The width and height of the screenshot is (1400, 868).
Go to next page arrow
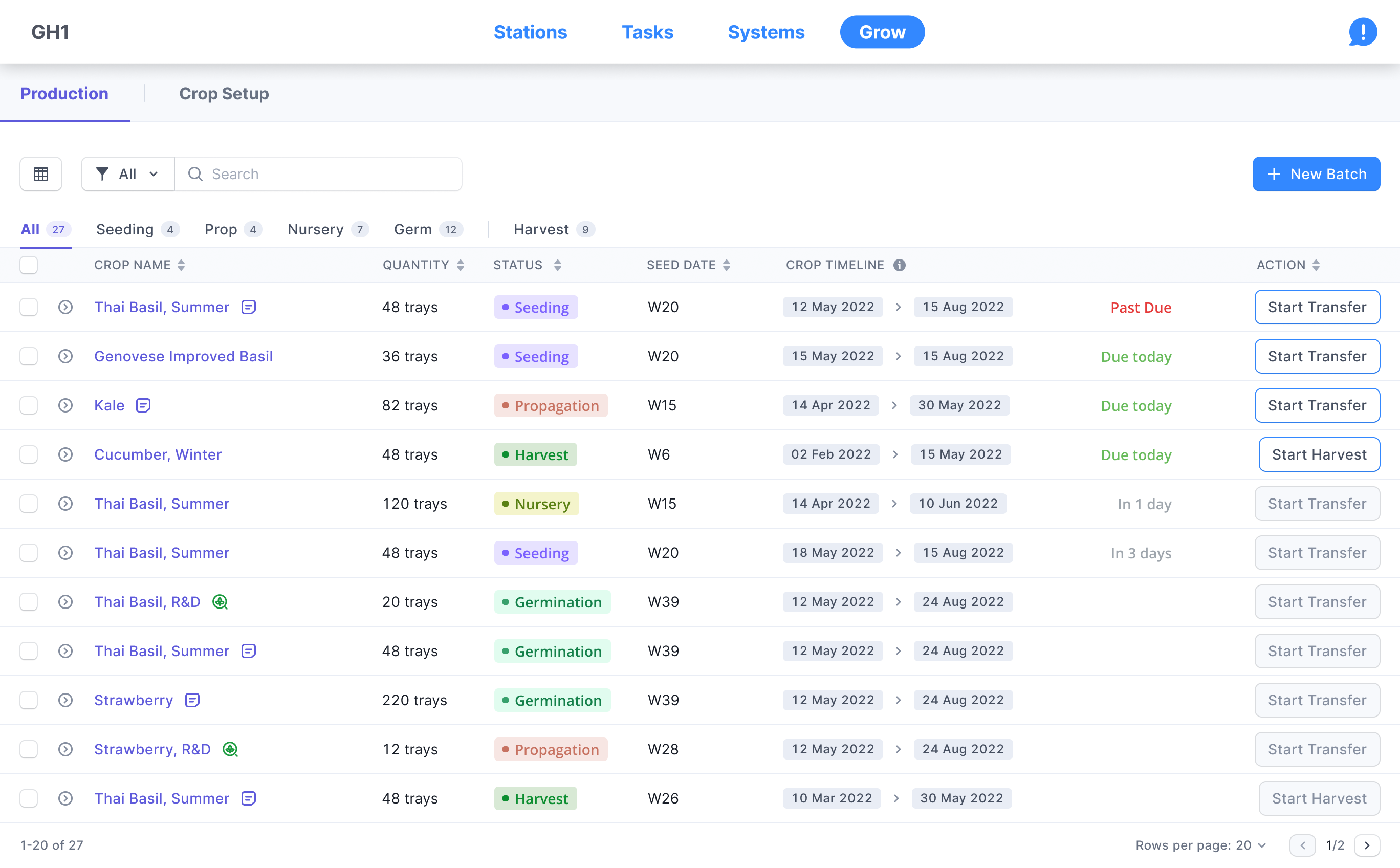1367,845
